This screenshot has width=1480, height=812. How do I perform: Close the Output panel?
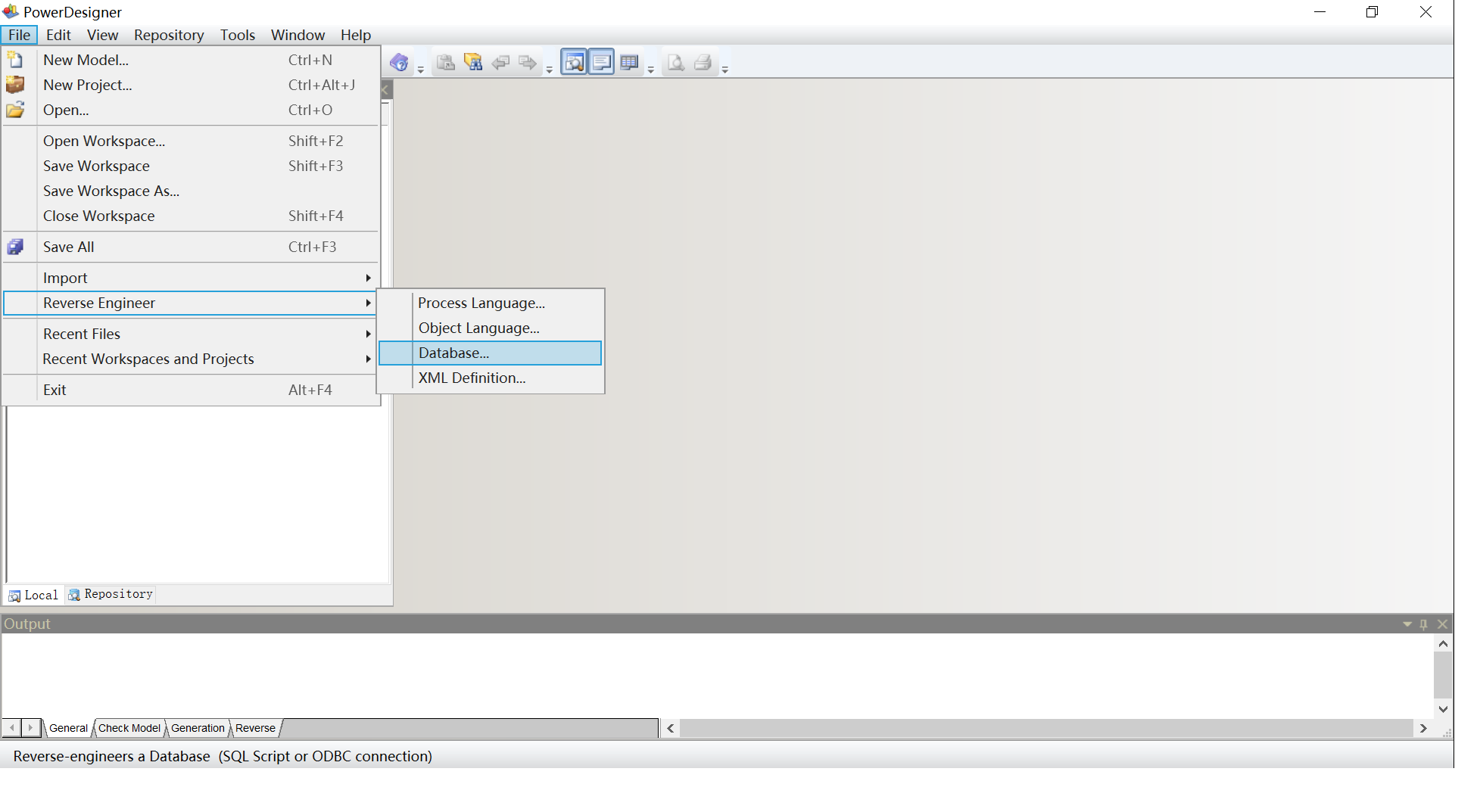pos(1442,624)
